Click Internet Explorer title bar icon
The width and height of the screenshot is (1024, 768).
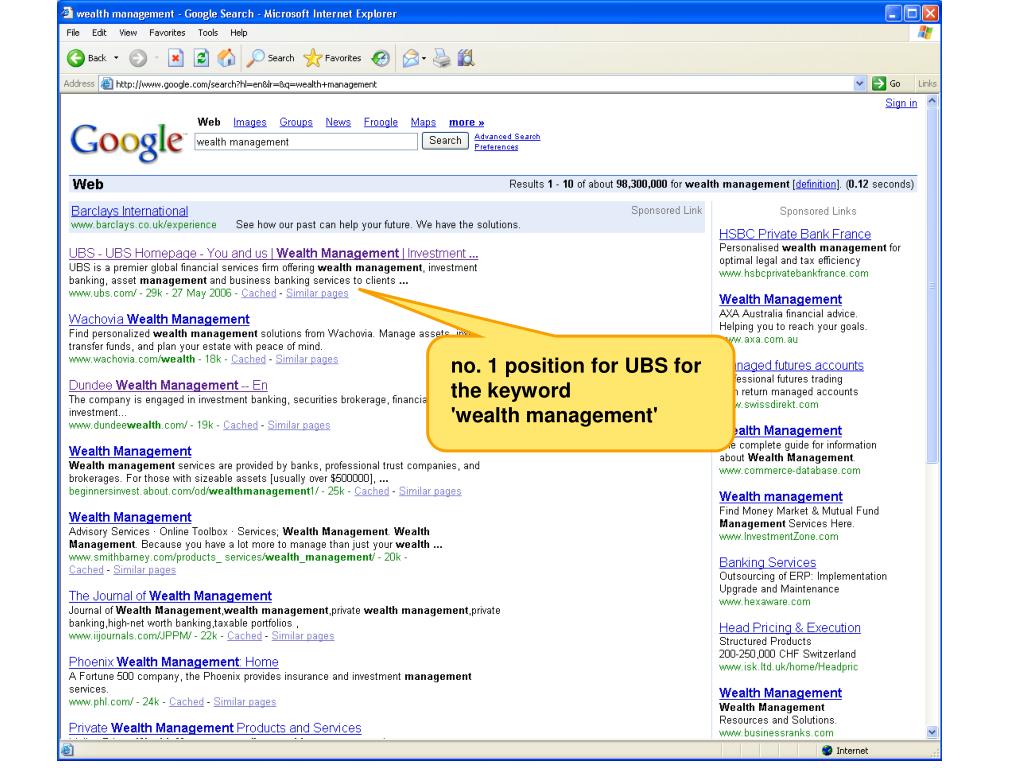point(67,13)
